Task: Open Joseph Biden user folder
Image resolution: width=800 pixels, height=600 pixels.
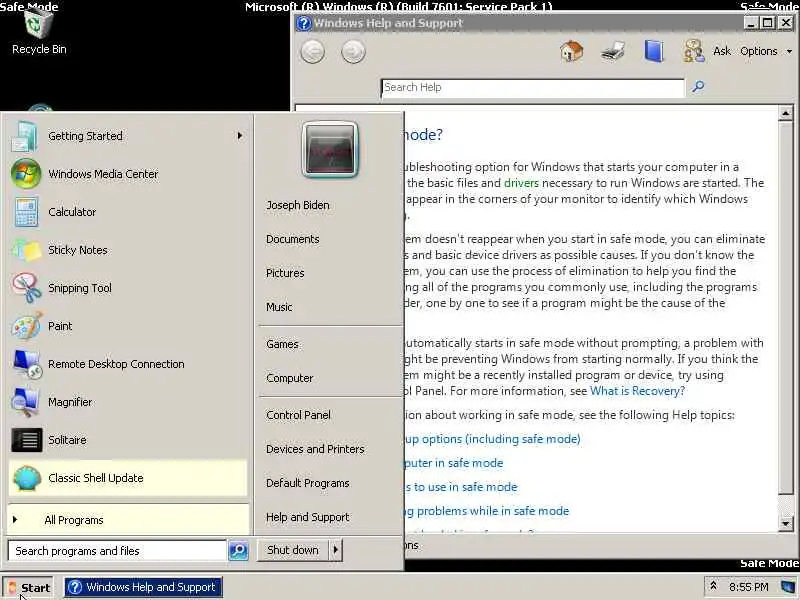Action: point(298,205)
